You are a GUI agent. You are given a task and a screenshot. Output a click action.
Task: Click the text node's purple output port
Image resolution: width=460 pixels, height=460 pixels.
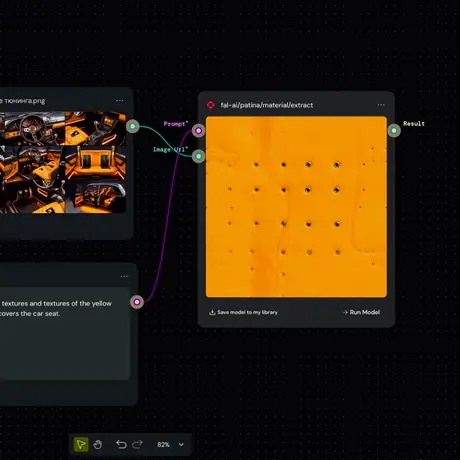coord(137,302)
